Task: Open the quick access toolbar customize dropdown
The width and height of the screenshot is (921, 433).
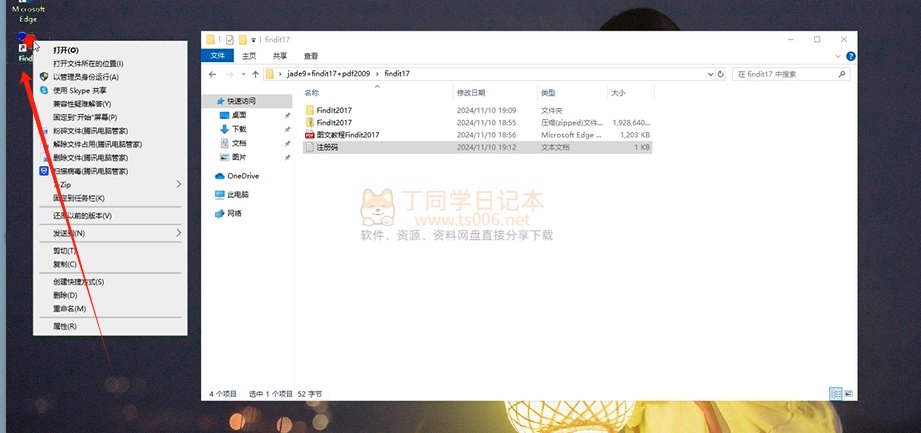Action: point(254,40)
